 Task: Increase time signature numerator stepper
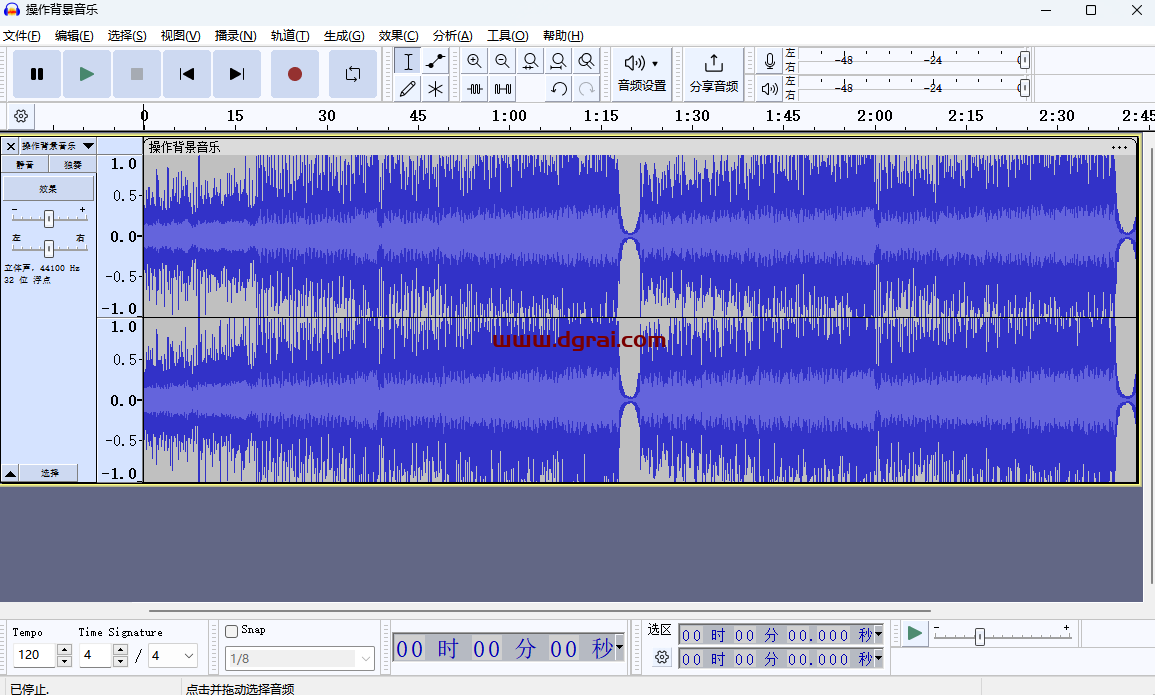(121, 649)
